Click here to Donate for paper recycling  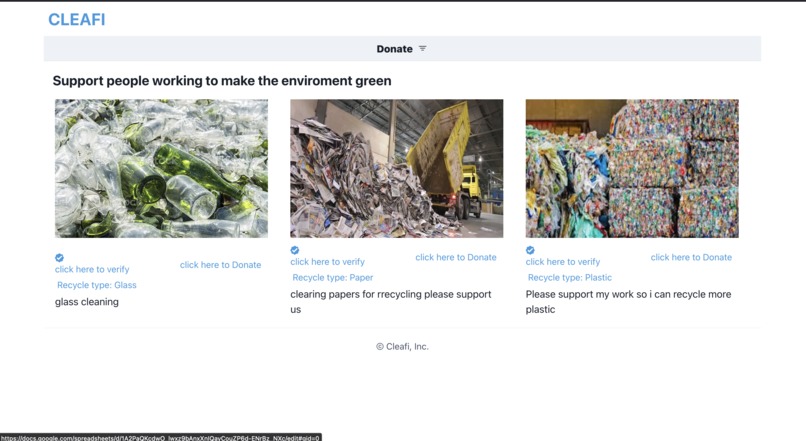point(456,257)
